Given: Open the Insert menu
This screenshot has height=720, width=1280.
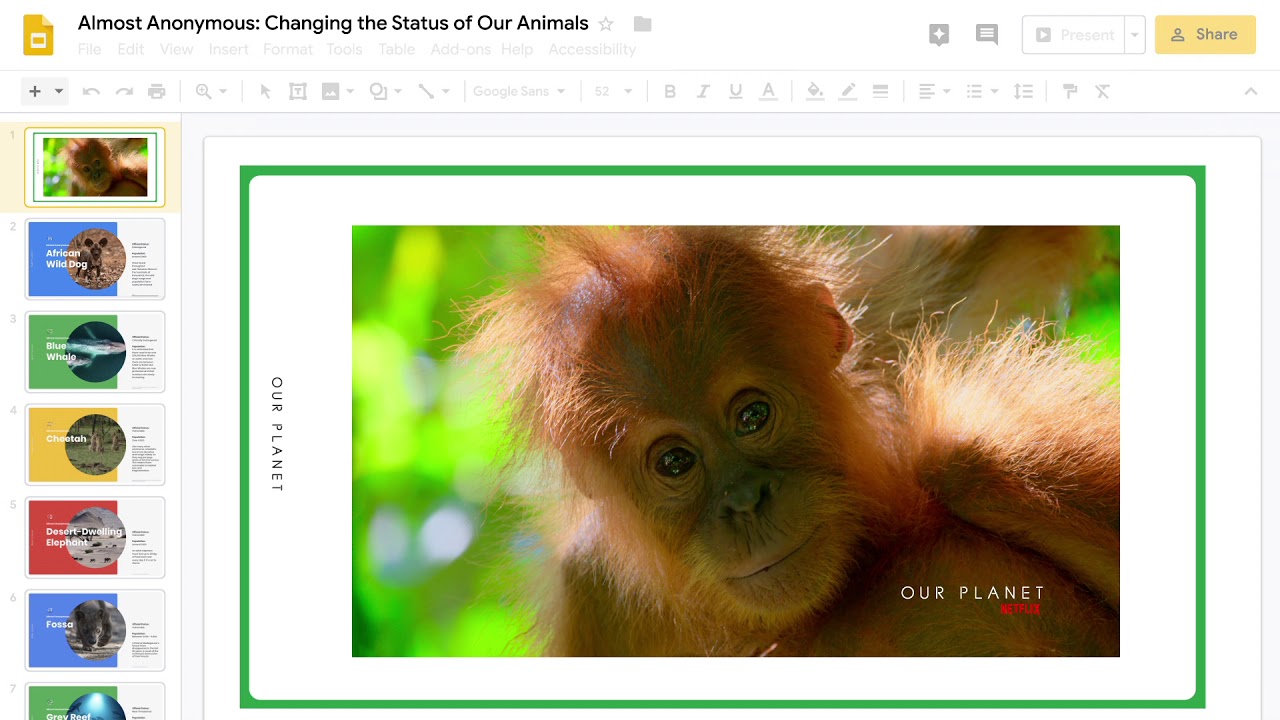Looking at the screenshot, I should pyautogui.click(x=229, y=49).
